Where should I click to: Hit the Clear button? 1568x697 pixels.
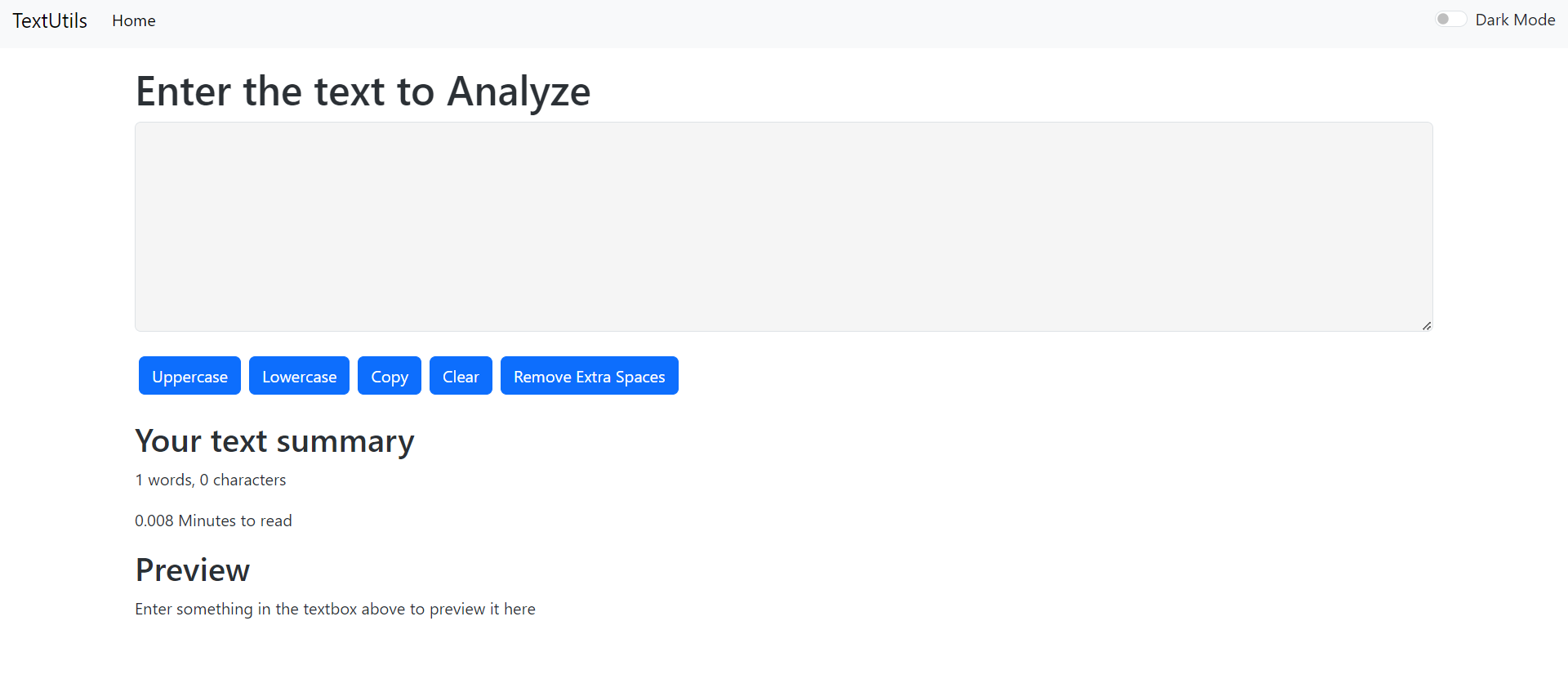click(x=461, y=376)
